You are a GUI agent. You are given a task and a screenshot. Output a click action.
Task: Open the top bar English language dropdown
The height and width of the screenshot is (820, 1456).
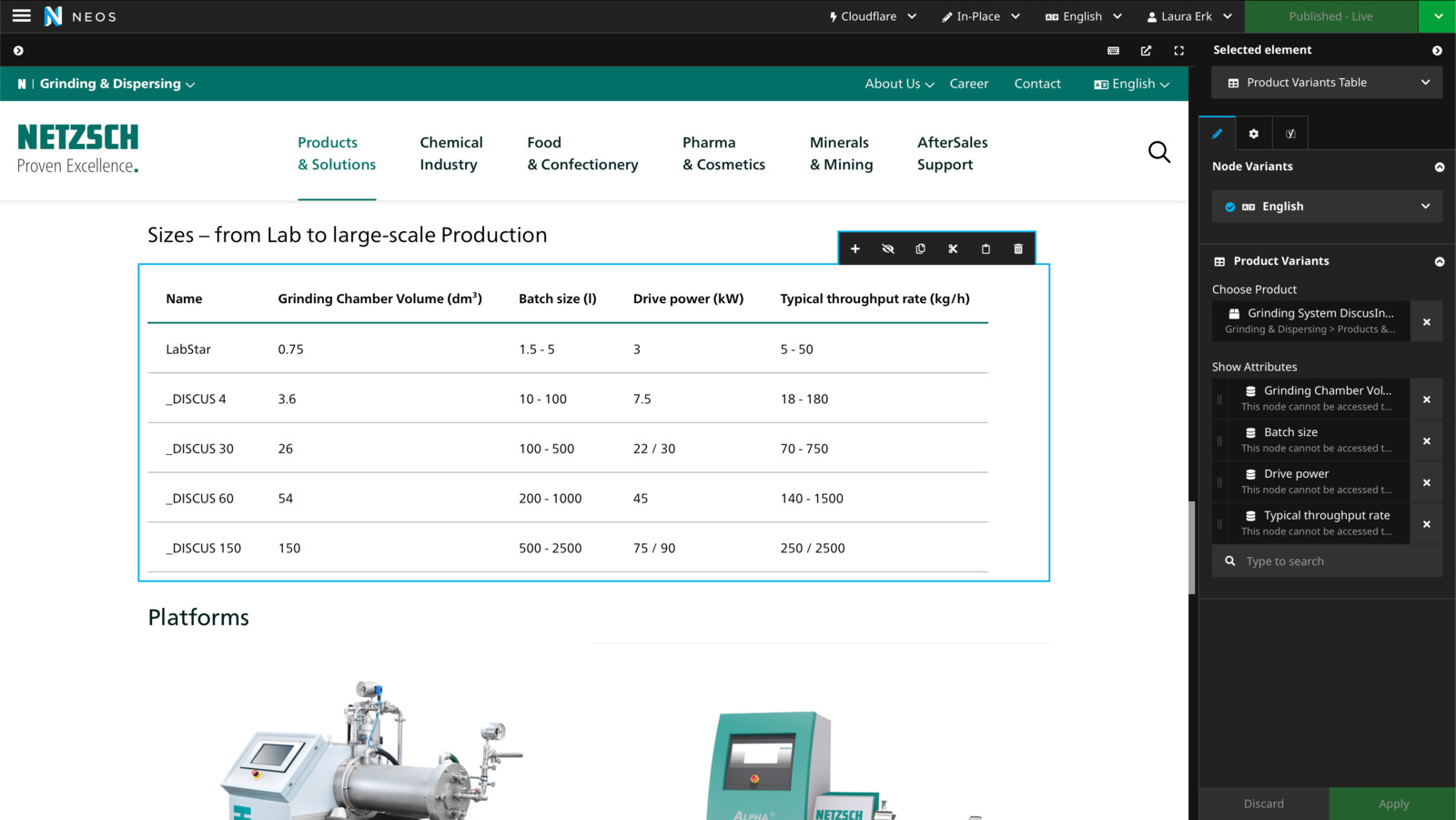point(1083,16)
